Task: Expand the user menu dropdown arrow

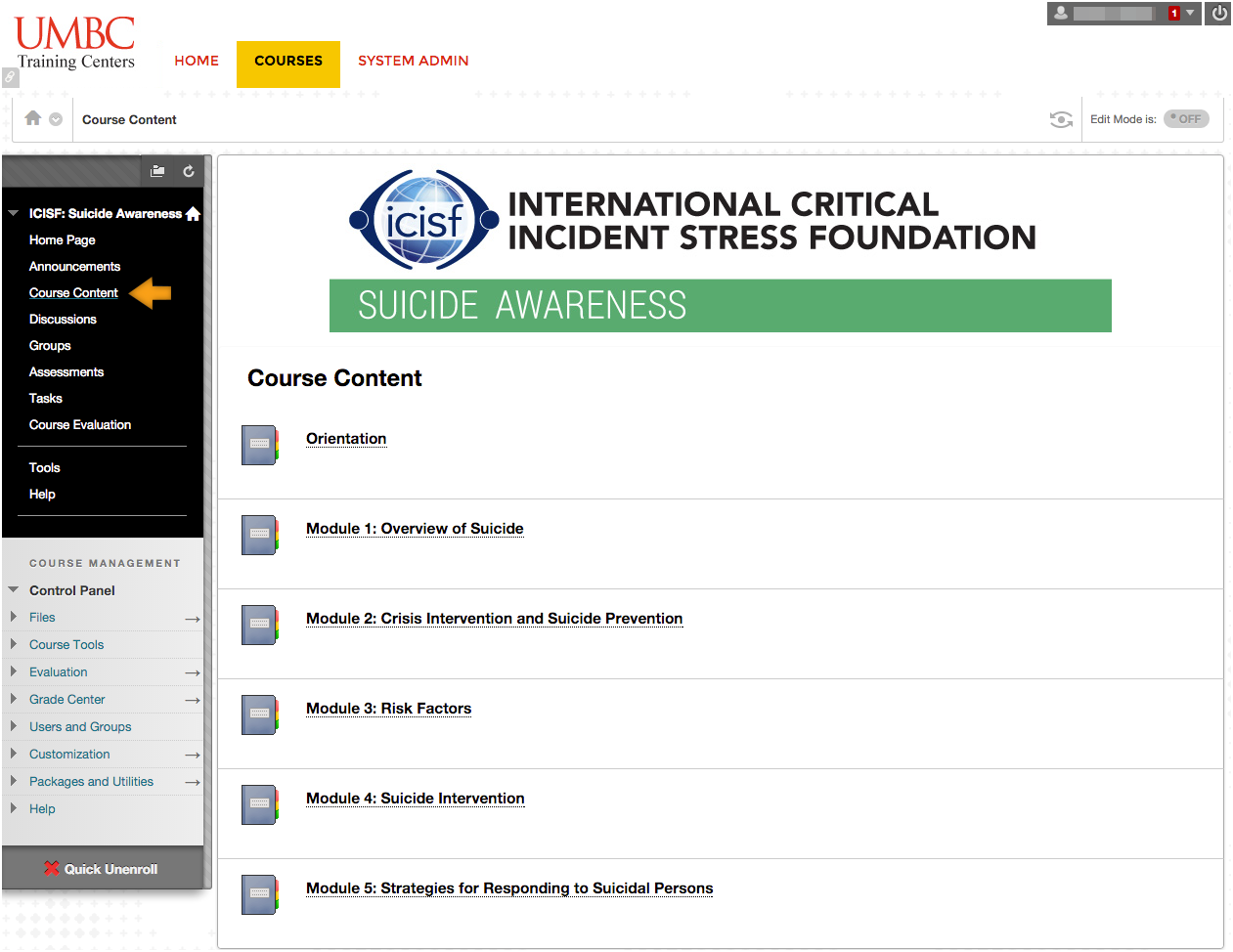Action: click(1190, 13)
